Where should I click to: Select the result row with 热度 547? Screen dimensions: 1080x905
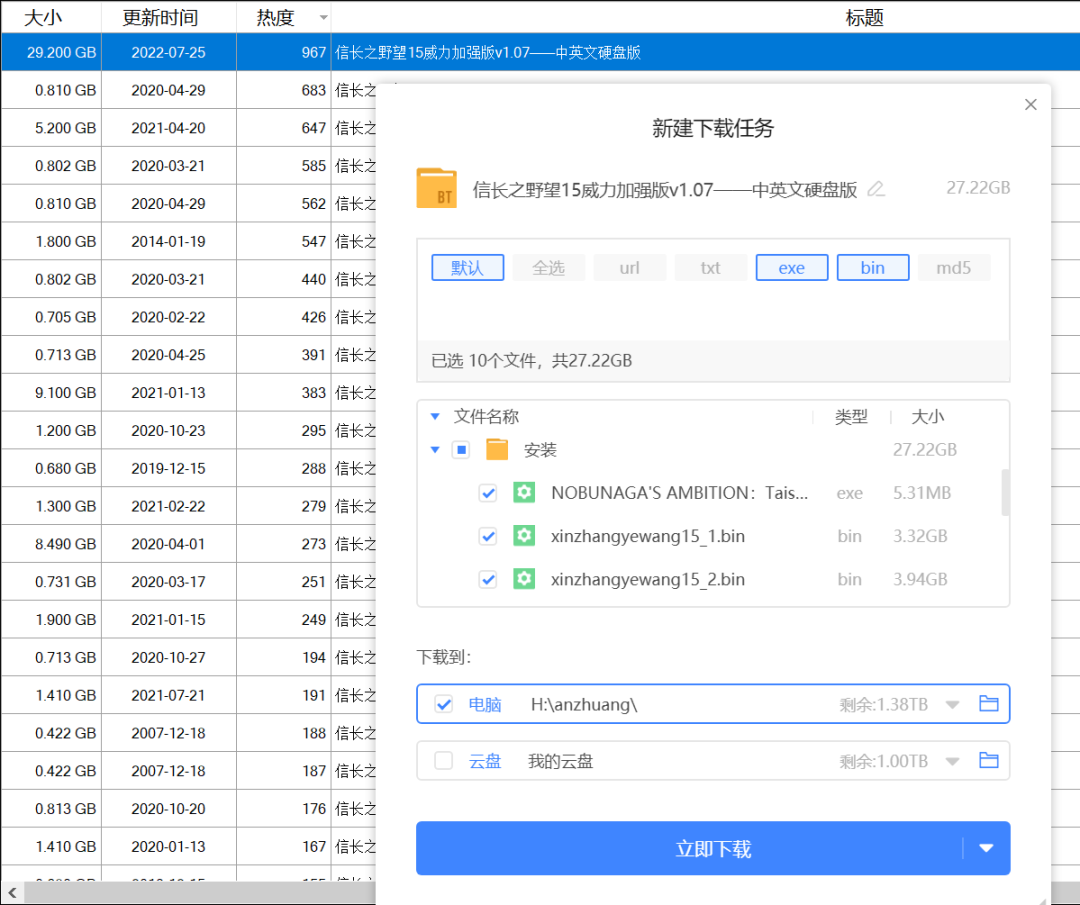(x=188, y=242)
